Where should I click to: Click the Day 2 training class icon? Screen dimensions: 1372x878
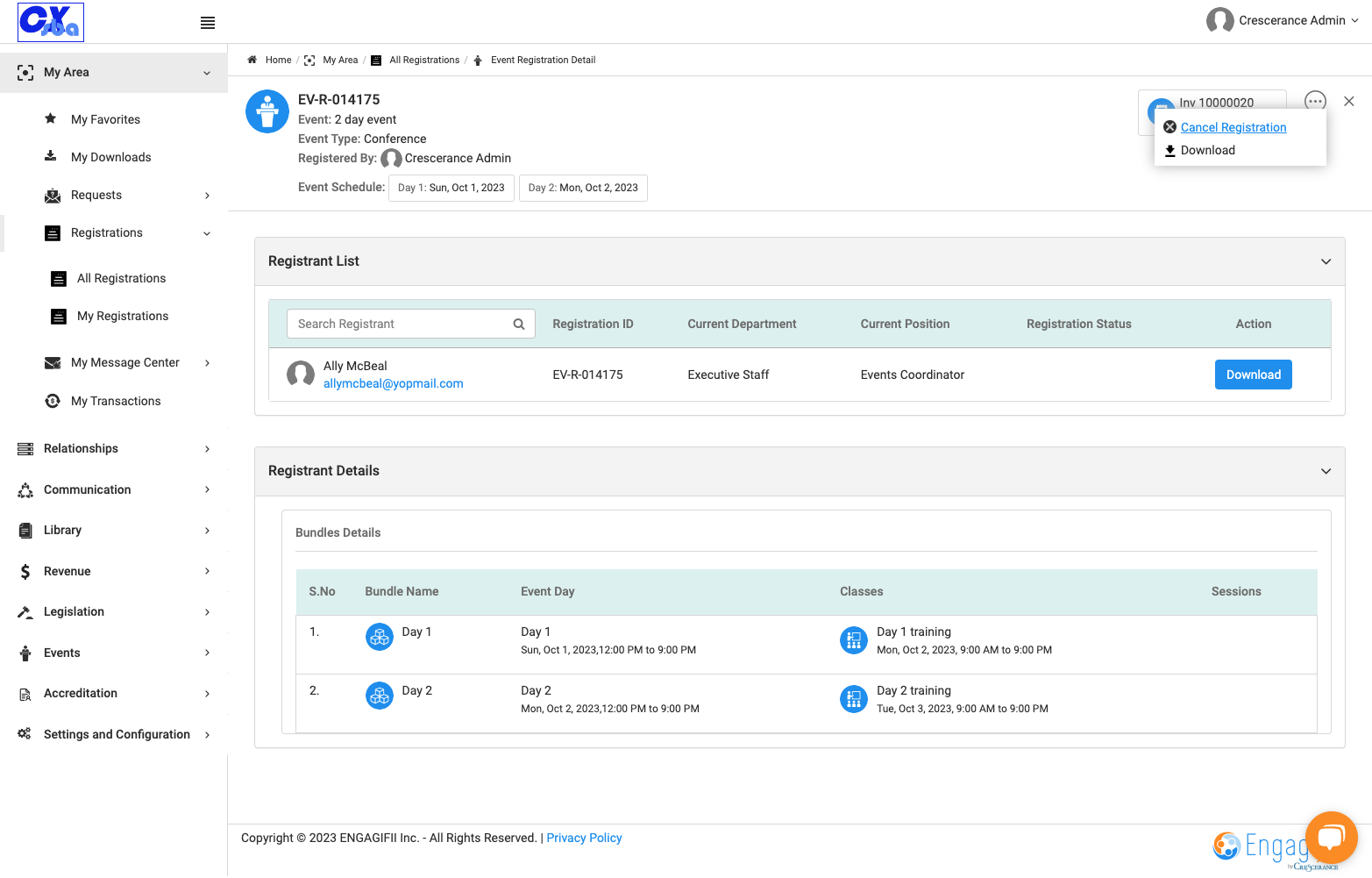(x=854, y=699)
